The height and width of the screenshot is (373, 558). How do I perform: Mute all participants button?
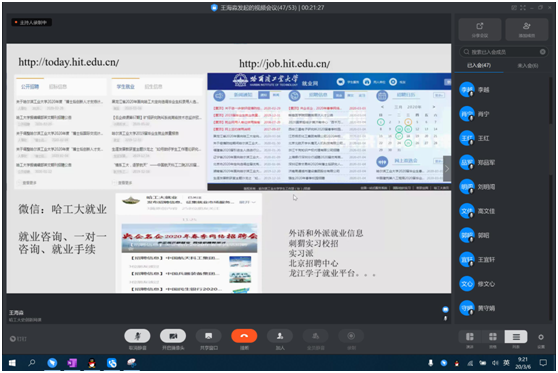point(315,336)
